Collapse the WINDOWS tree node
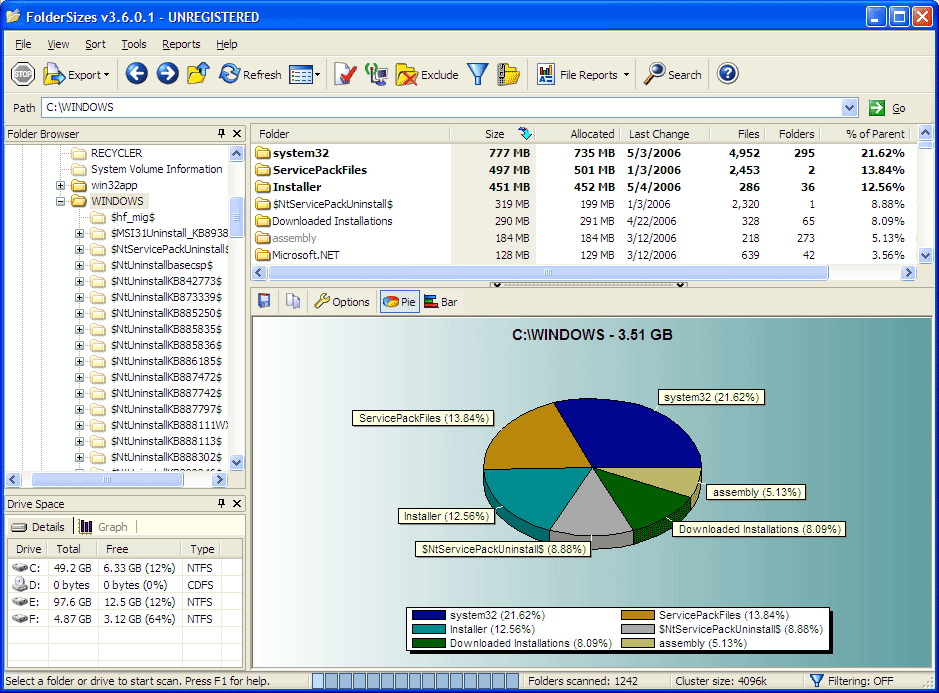The width and height of the screenshot is (939, 693). pos(60,201)
